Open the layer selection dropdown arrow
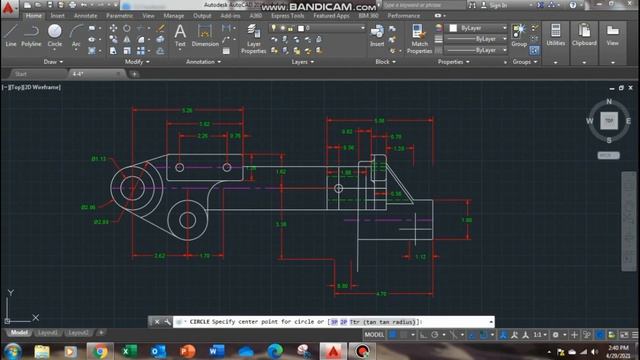 (362, 28)
